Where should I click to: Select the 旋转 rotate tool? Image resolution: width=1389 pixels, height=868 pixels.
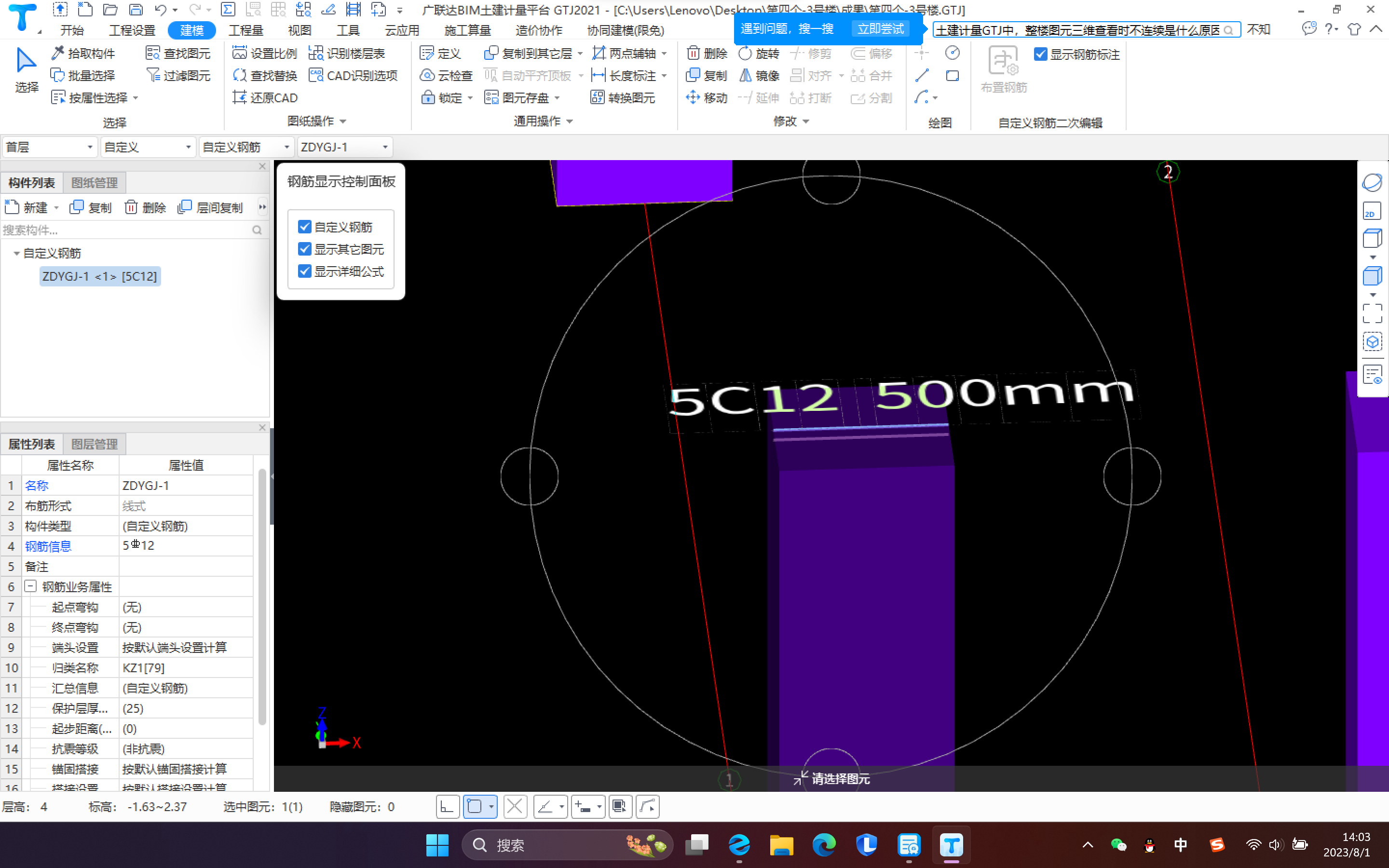coord(759,54)
